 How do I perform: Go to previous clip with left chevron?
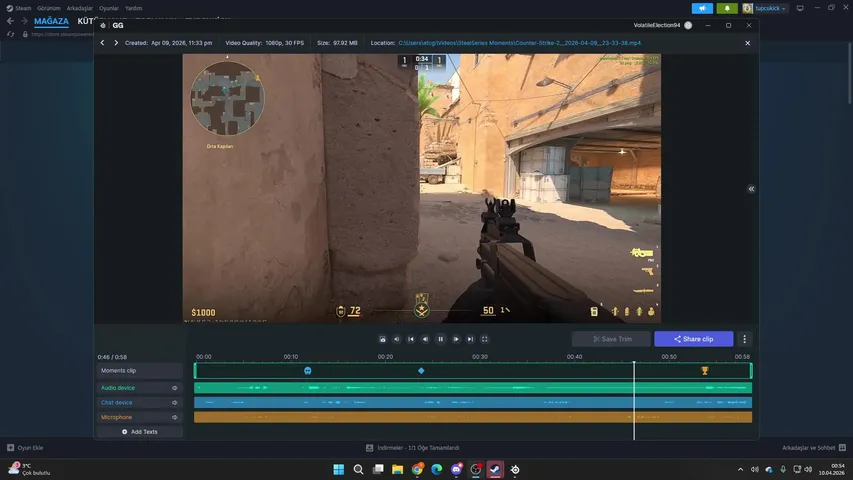pyautogui.click(x=102, y=43)
